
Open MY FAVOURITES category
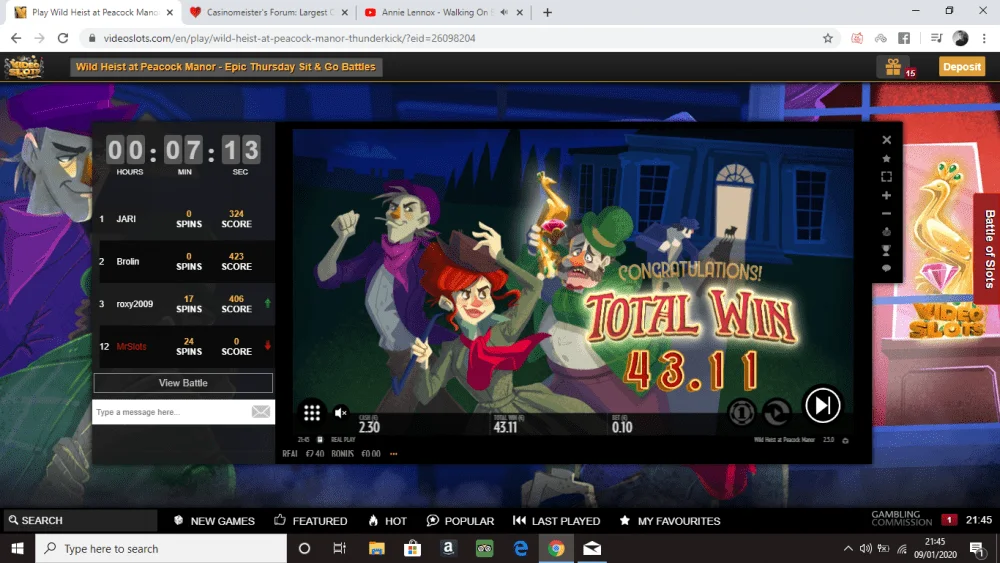click(x=670, y=520)
